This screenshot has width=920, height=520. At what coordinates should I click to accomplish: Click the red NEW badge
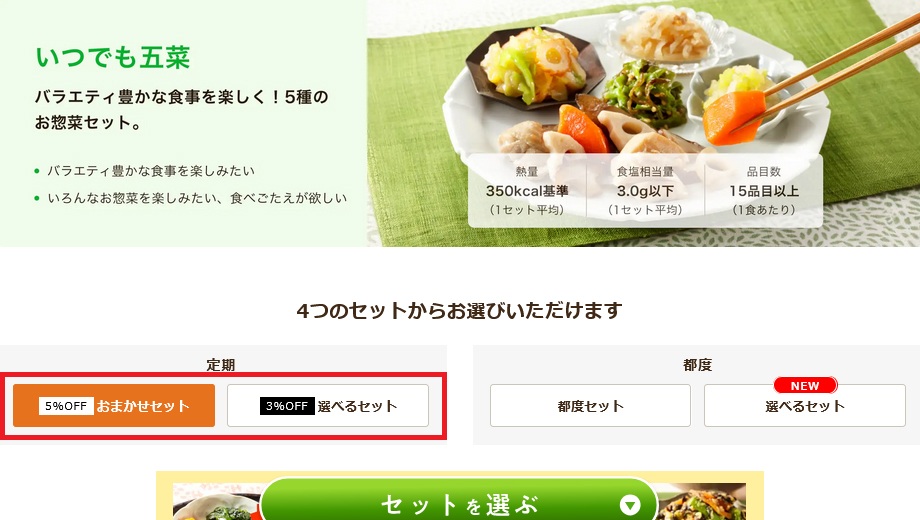(x=805, y=386)
